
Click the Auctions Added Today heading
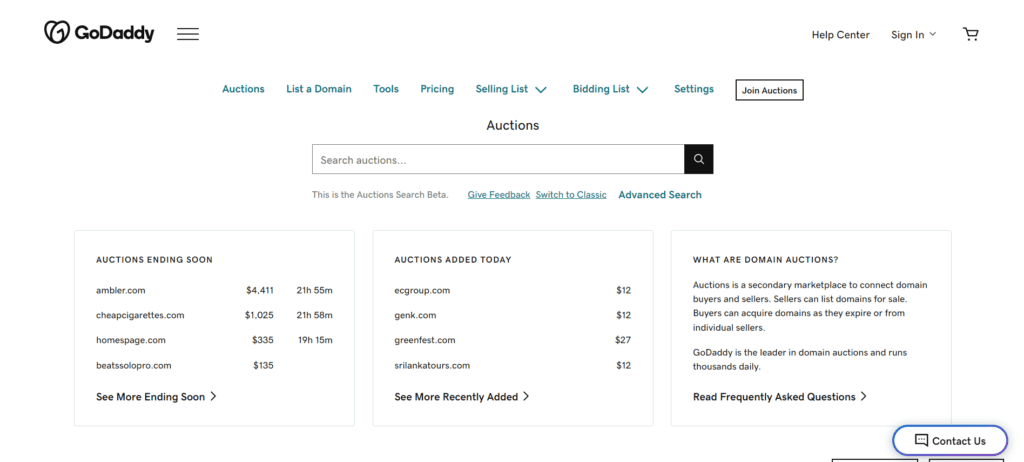453,259
